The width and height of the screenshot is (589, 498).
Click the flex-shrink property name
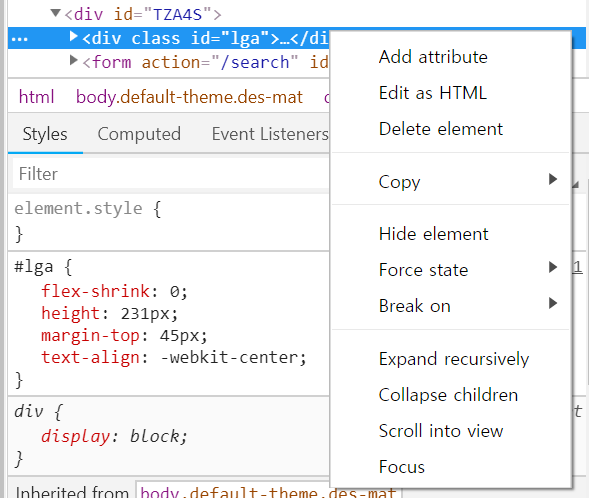(x=95, y=291)
